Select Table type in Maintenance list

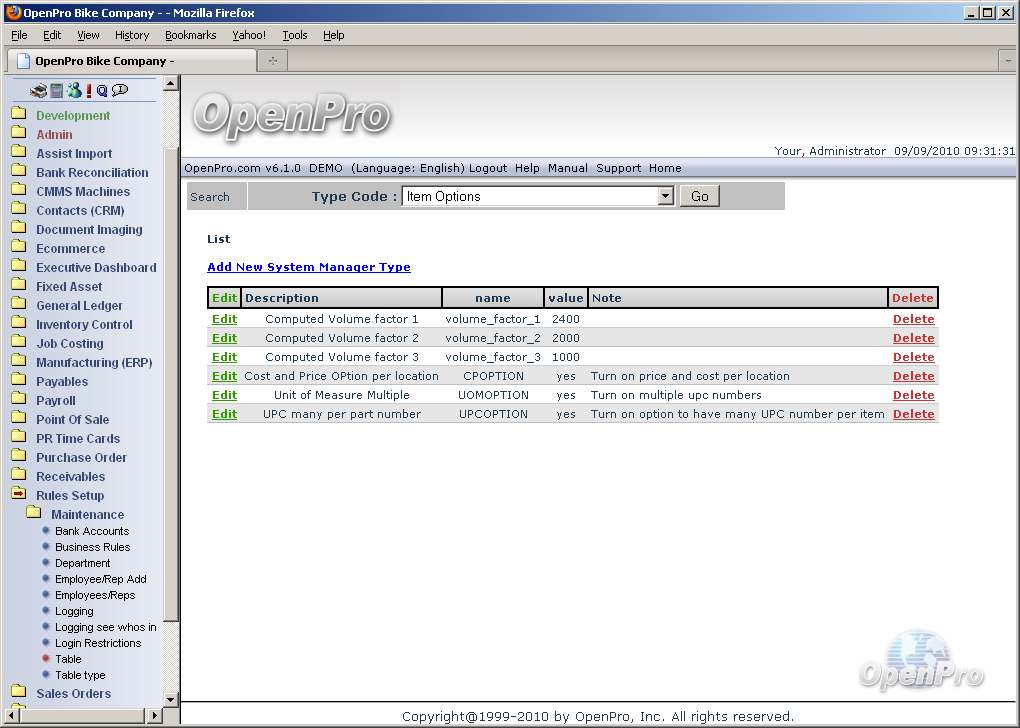point(80,675)
